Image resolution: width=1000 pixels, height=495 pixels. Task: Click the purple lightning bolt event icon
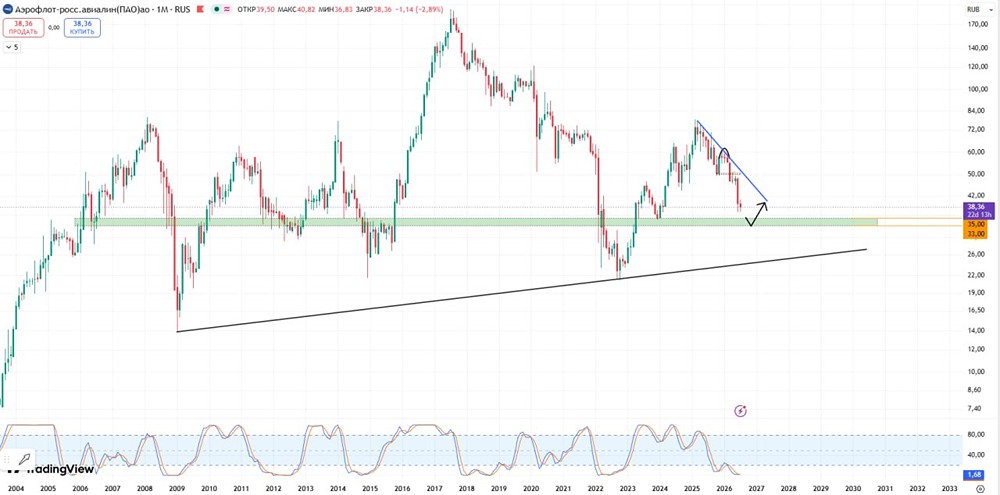[740, 411]
